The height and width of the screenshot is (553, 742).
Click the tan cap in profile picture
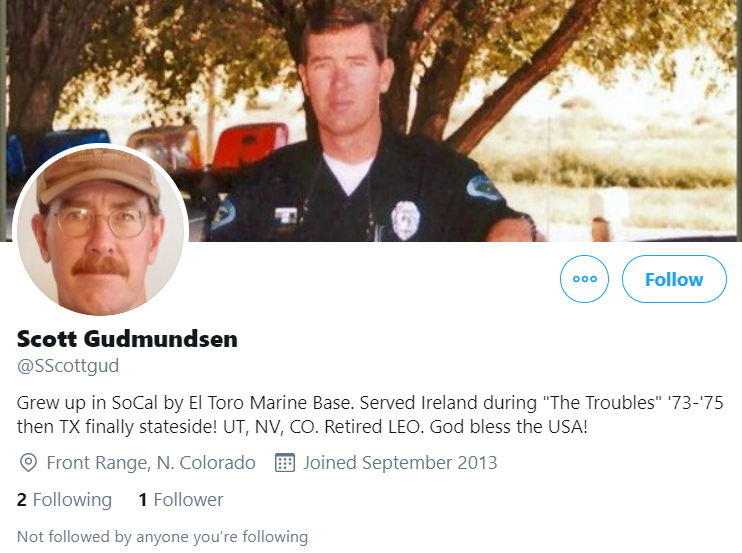point(98,175)
